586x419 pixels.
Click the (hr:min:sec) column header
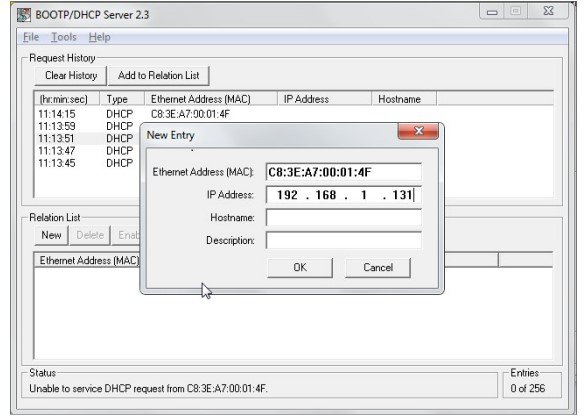click(x=67, y=99)
